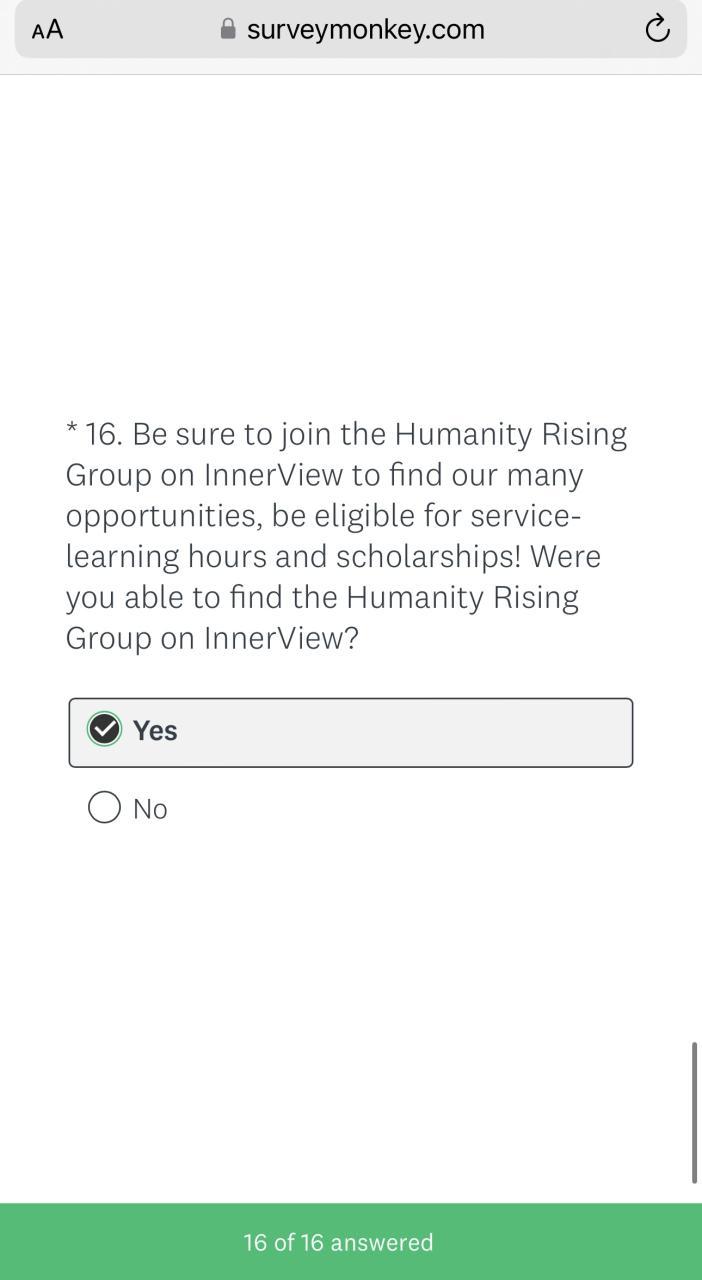Click the required asterisk before question 16
The height and width of the screenshot is (1280, 702).
[x=72, y=432]
